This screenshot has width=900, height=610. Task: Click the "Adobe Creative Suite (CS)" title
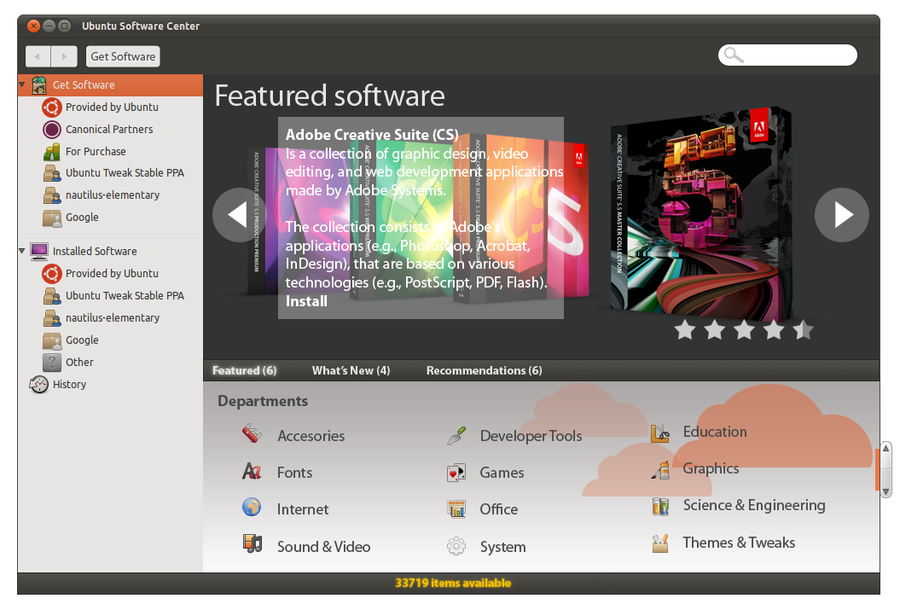click(372, 135)
